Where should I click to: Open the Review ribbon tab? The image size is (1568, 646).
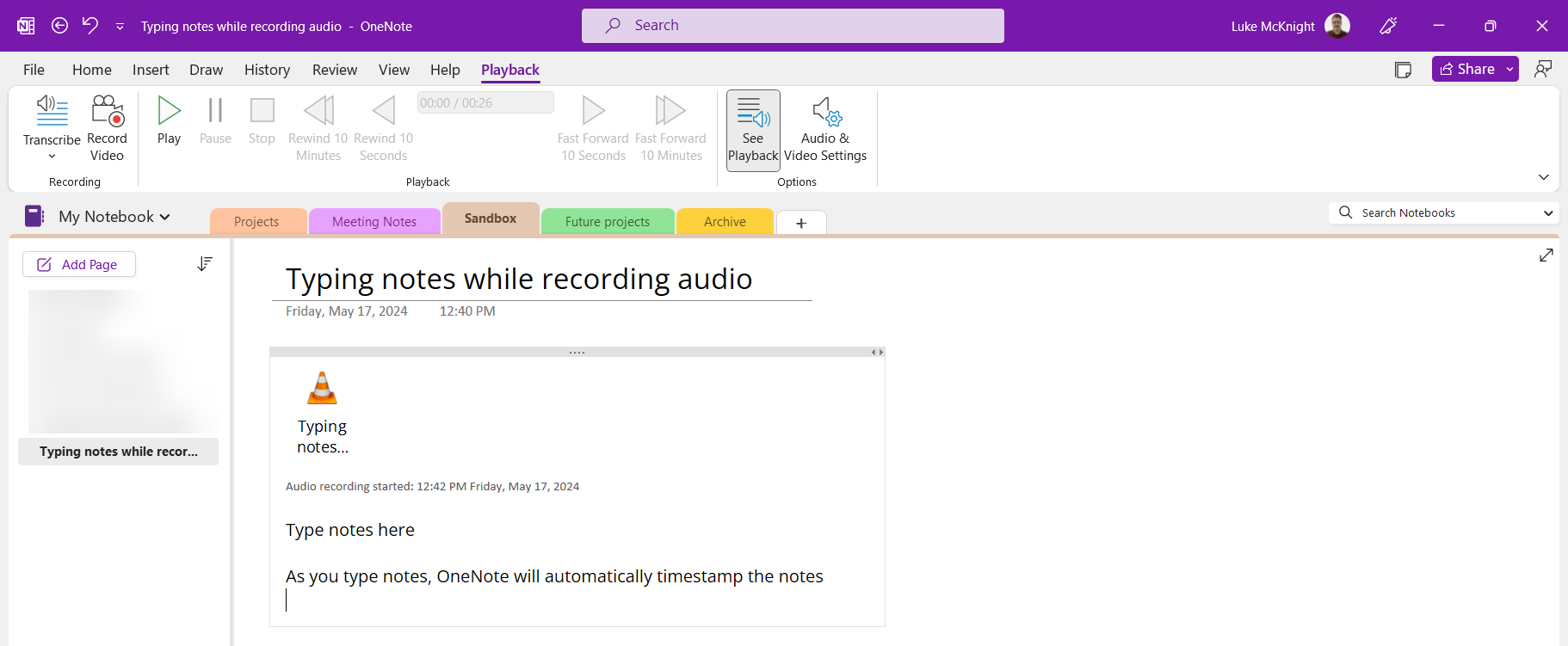pyautogui.click(x=335, y=70)
